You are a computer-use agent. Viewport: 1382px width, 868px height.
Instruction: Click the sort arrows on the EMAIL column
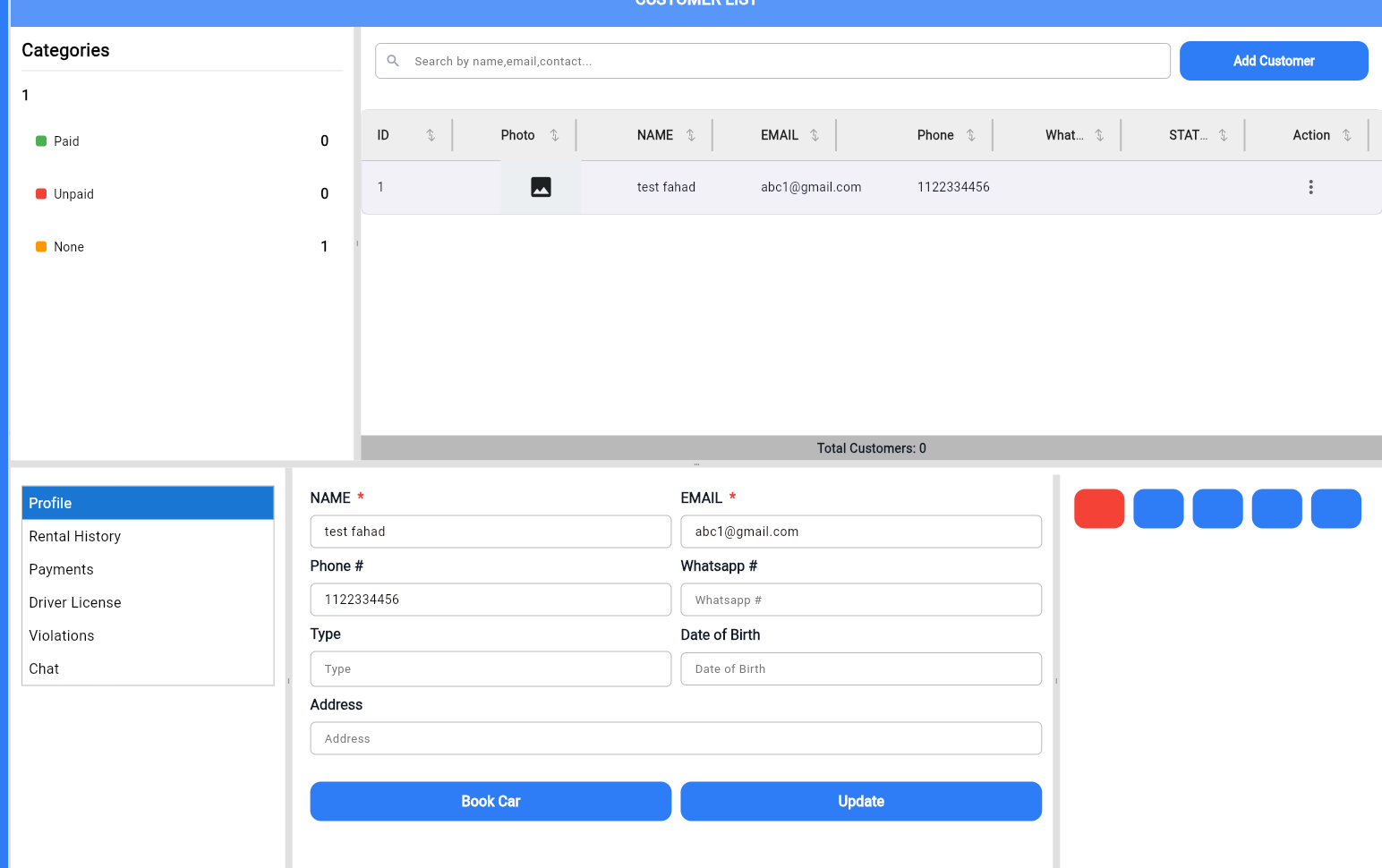coord(814,135)
